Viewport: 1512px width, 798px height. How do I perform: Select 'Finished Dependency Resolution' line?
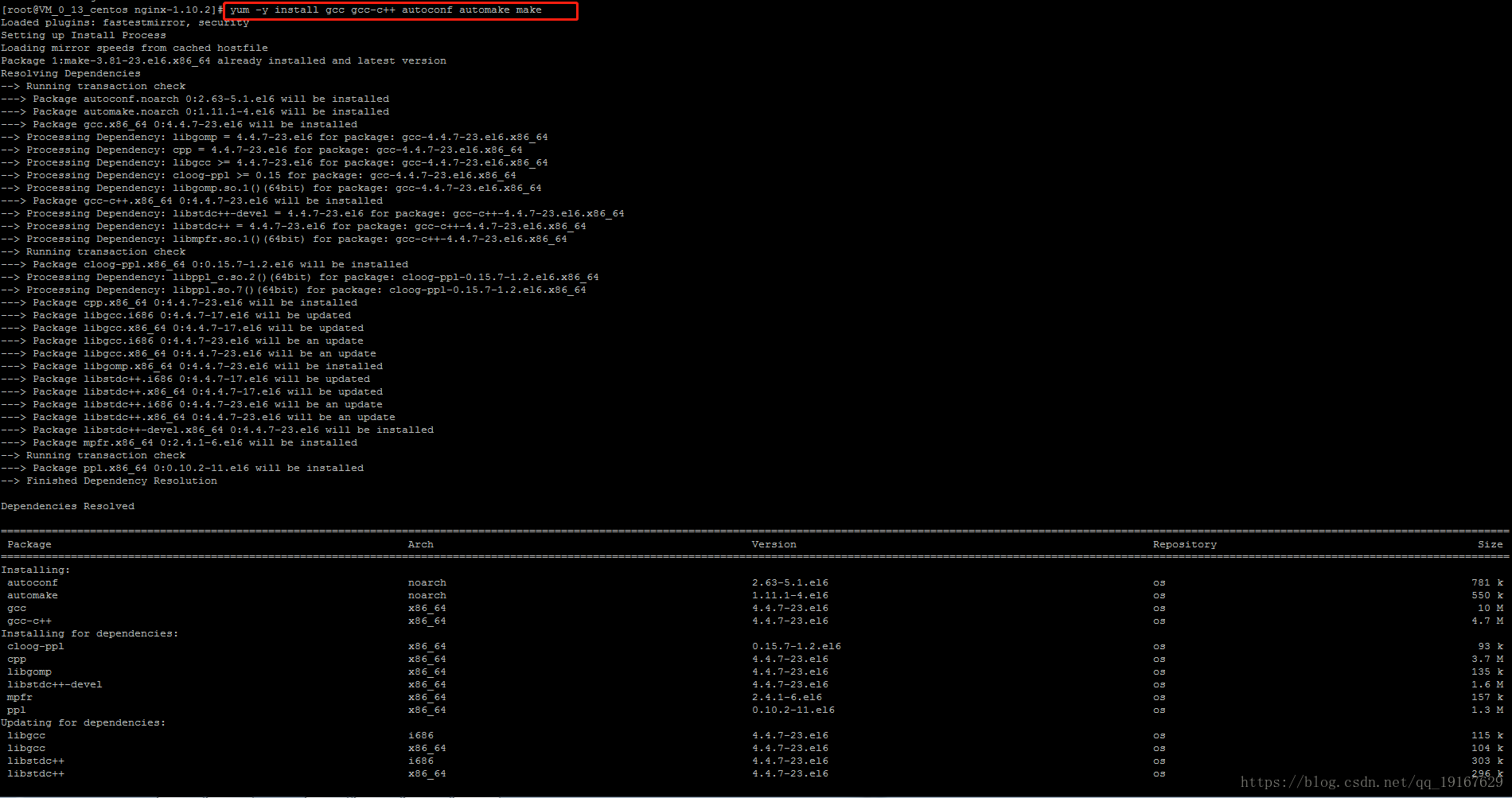pos(109,481)
